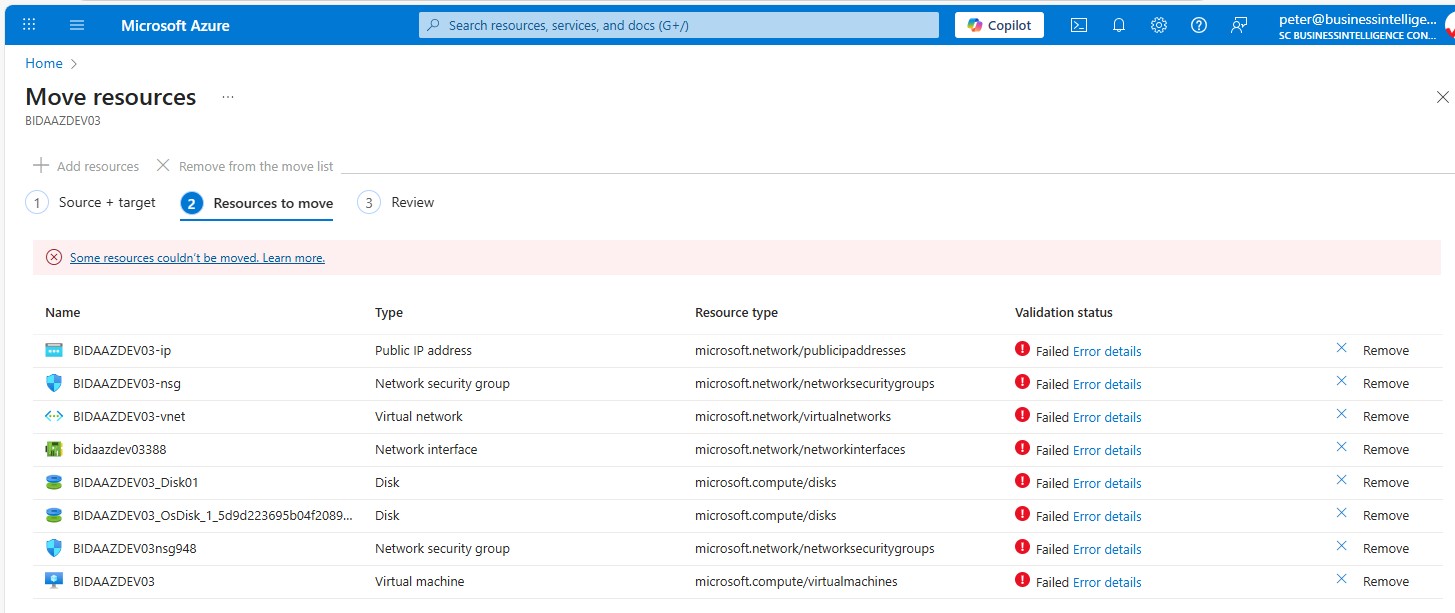Select the BIDAAZDEV03_OsDisk_1_5d9d223695b04f2089... name
The width and height of the screenshot is (1455, 613).
click(x=213, y=515)
